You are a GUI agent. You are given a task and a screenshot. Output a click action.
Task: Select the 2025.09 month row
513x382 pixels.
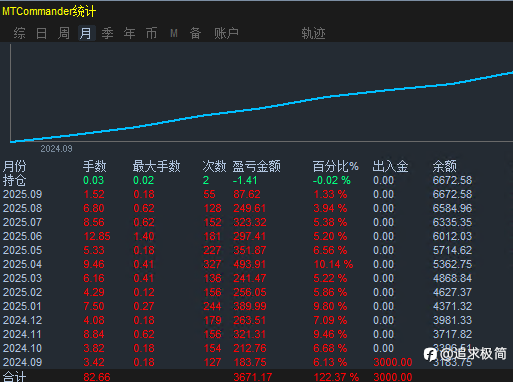coord(238,194)
